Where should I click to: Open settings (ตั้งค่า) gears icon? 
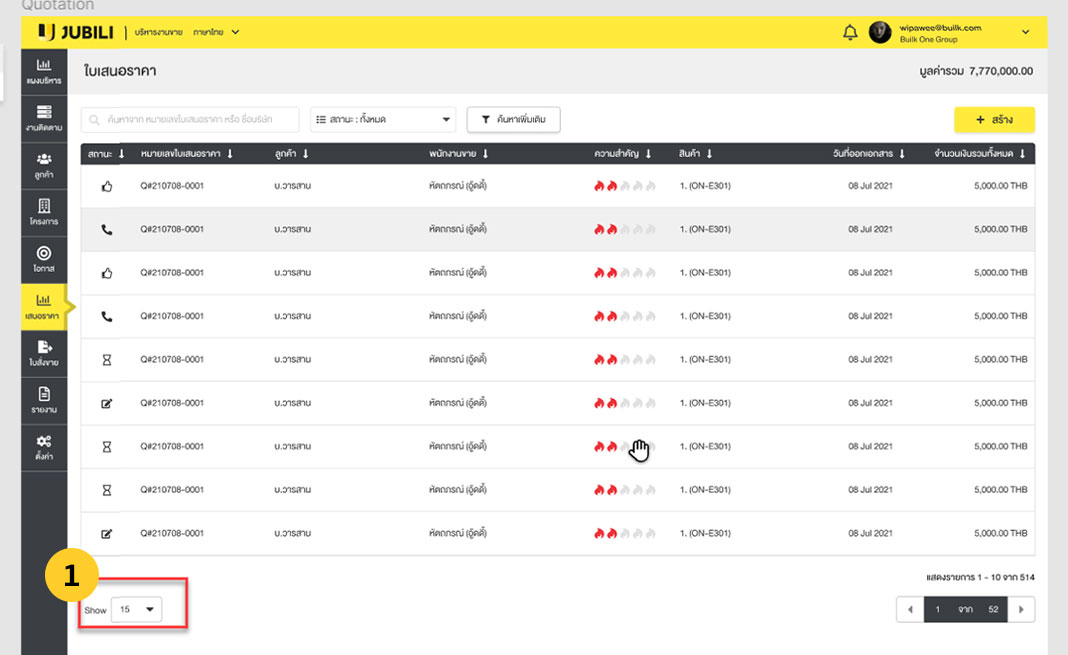point(44,446)
